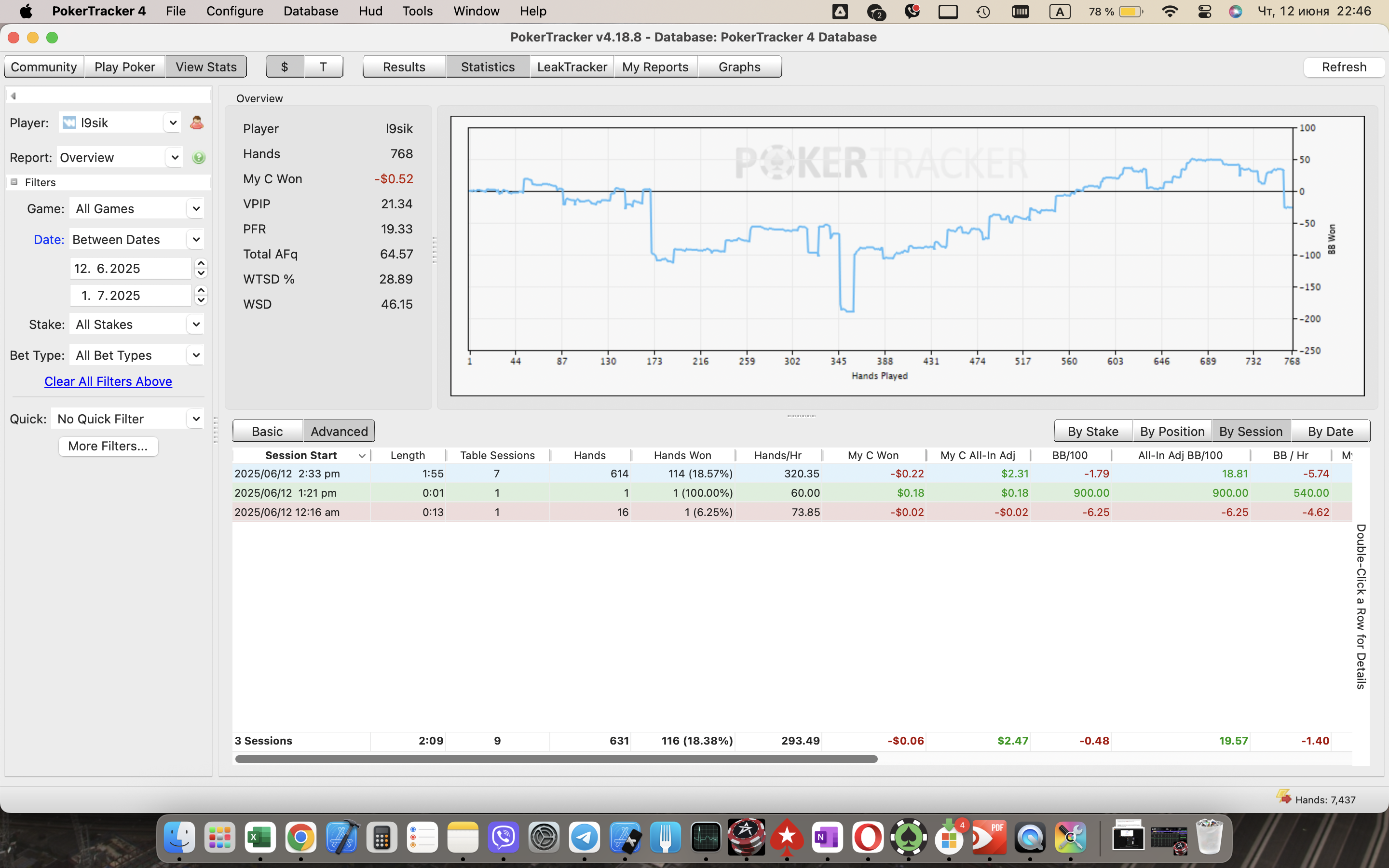Select the 2025/06/12 2:33 pm session row
The height and width of the screenshot is (868, 1389).
792,474
